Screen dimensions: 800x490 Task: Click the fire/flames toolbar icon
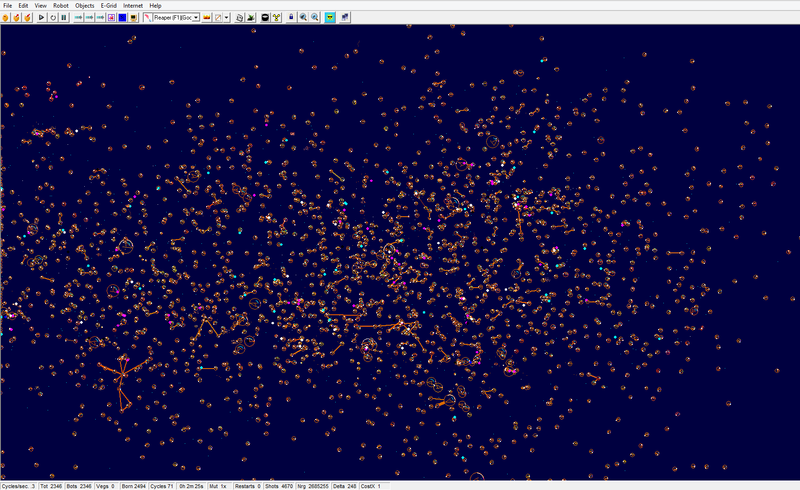pyautogui.click(x=207, y=17)
